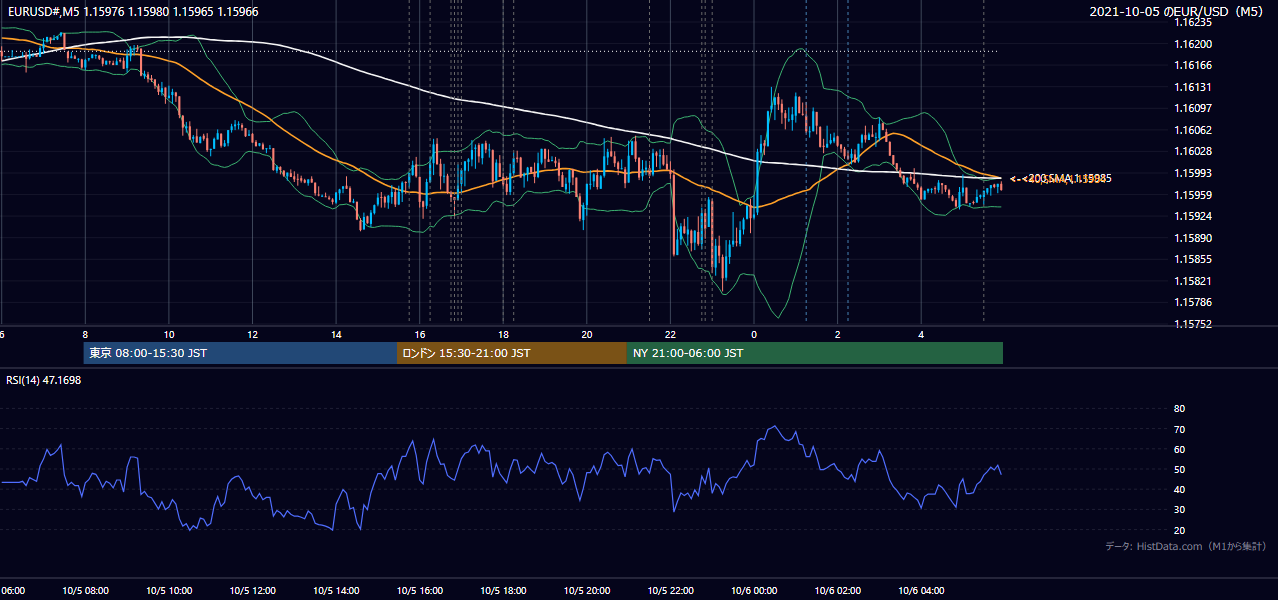Click the 1.15890 price axis label
Screen dimensions: 1278x600
pyautogui.click(x=1192, y=238)
